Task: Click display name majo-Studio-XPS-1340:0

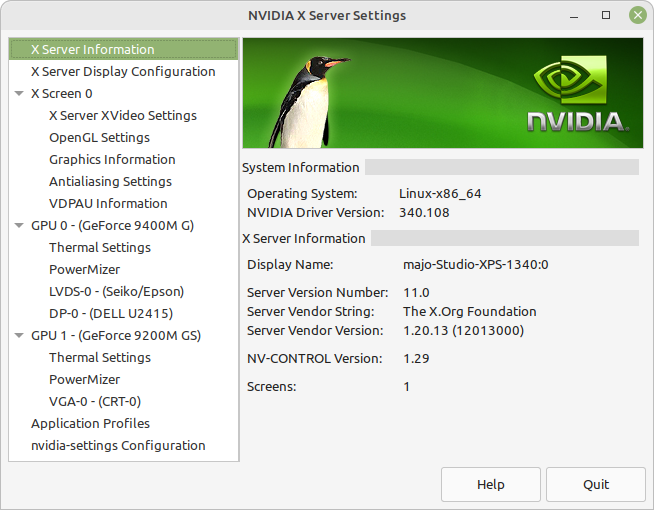Action: 476,265
